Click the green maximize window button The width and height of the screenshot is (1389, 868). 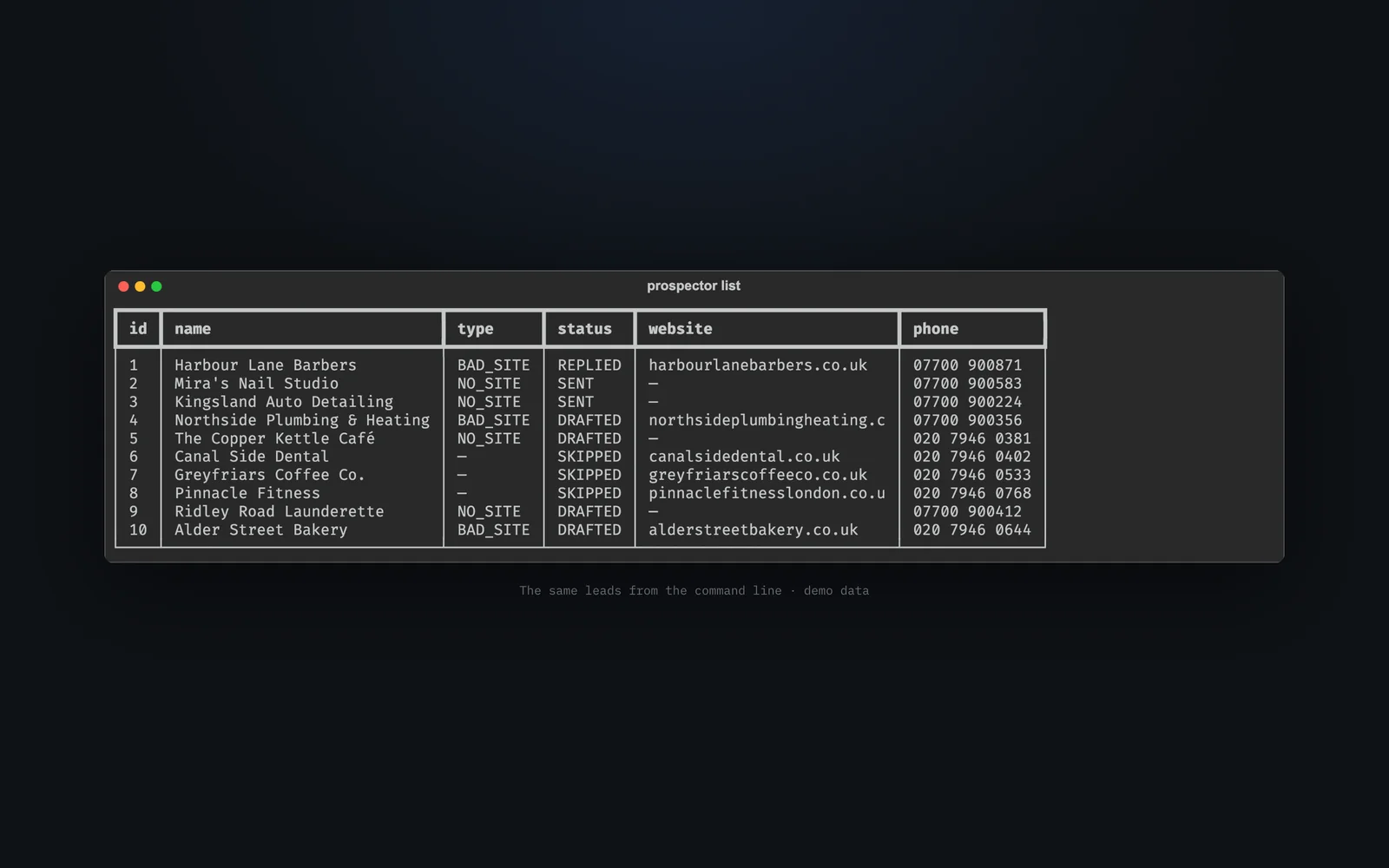156,286
